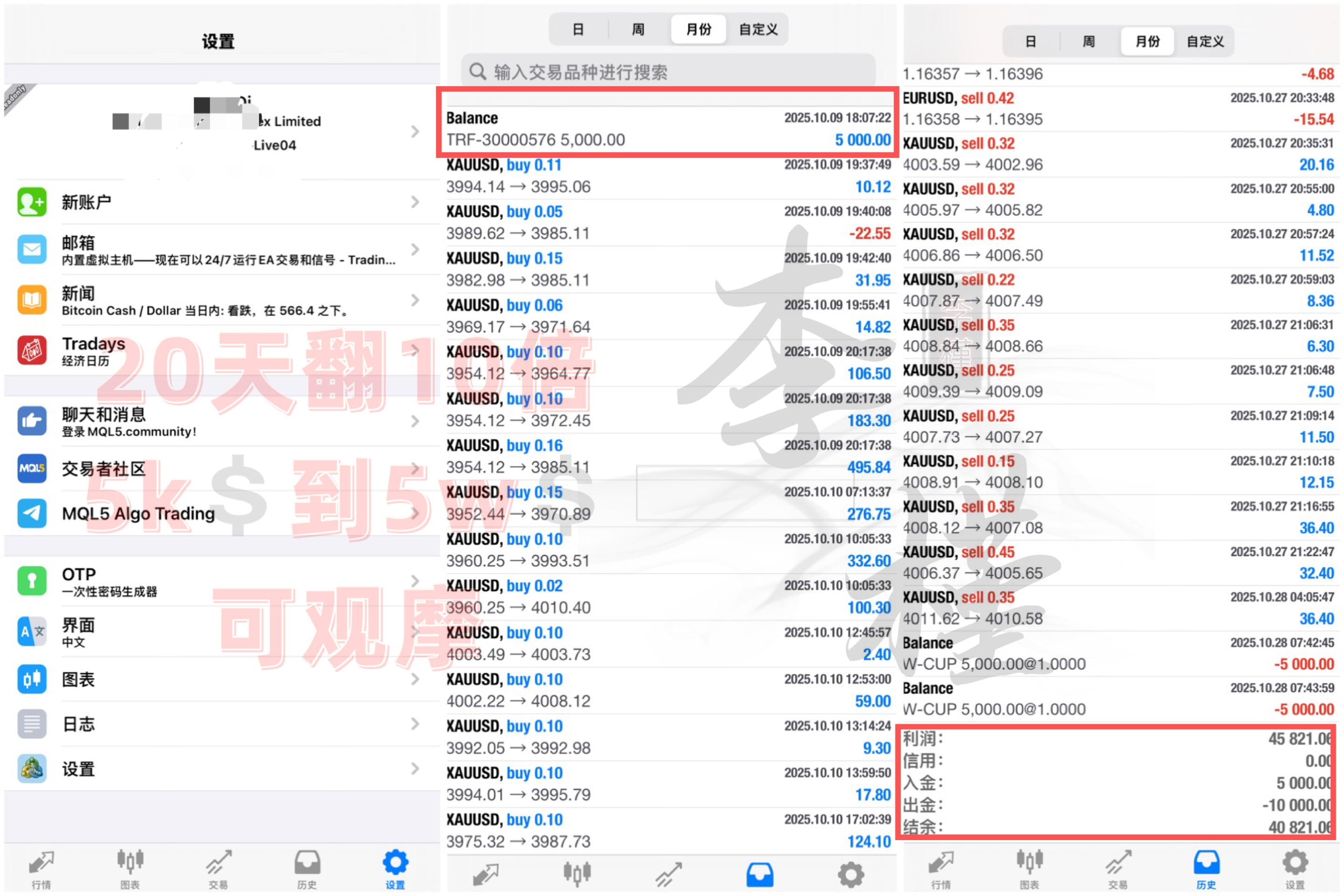Open the Tradays economic calendar icon
This screenshot has height=896, width=1344.
(32, 351)
